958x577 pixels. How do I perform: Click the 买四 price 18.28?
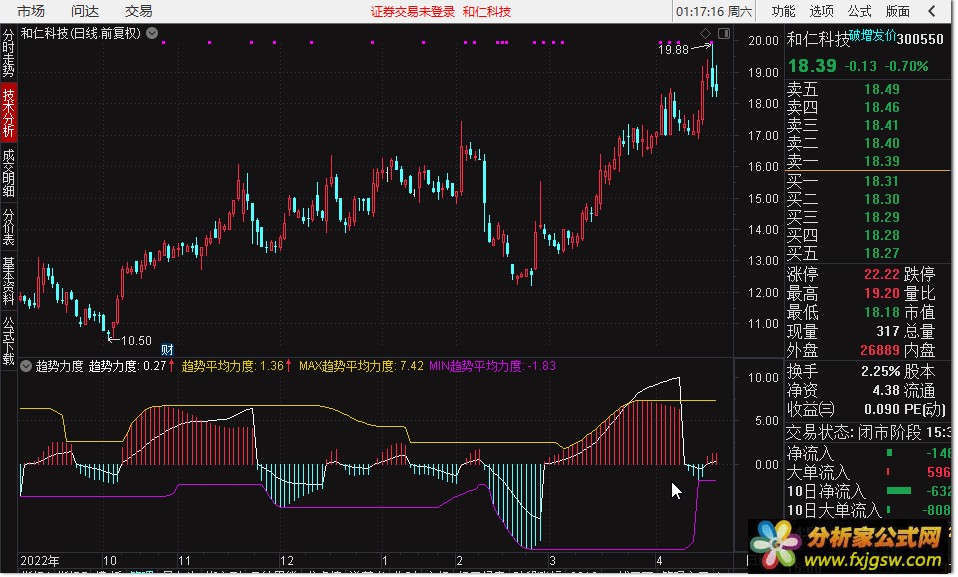pyautogui.click(x=882, y=235)
